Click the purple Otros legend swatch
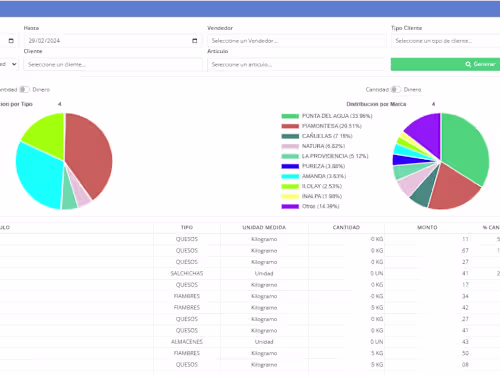 tap(290, 206)
